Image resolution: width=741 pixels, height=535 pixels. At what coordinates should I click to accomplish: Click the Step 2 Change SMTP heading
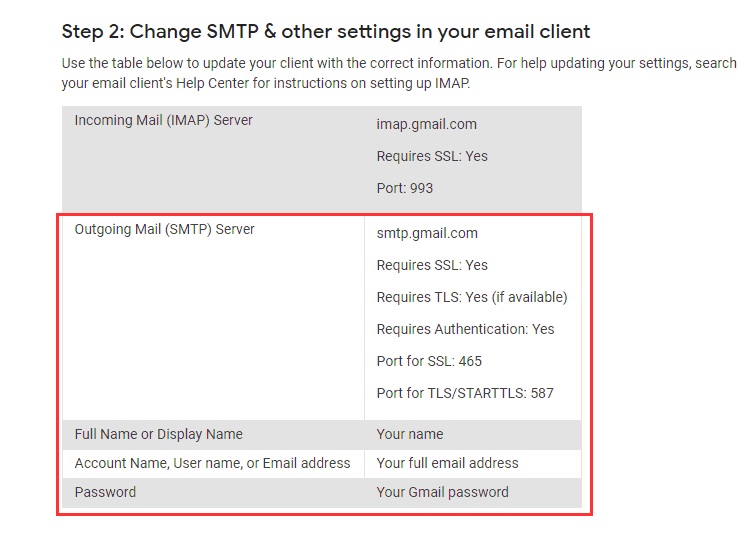click(x=326, y=31)
